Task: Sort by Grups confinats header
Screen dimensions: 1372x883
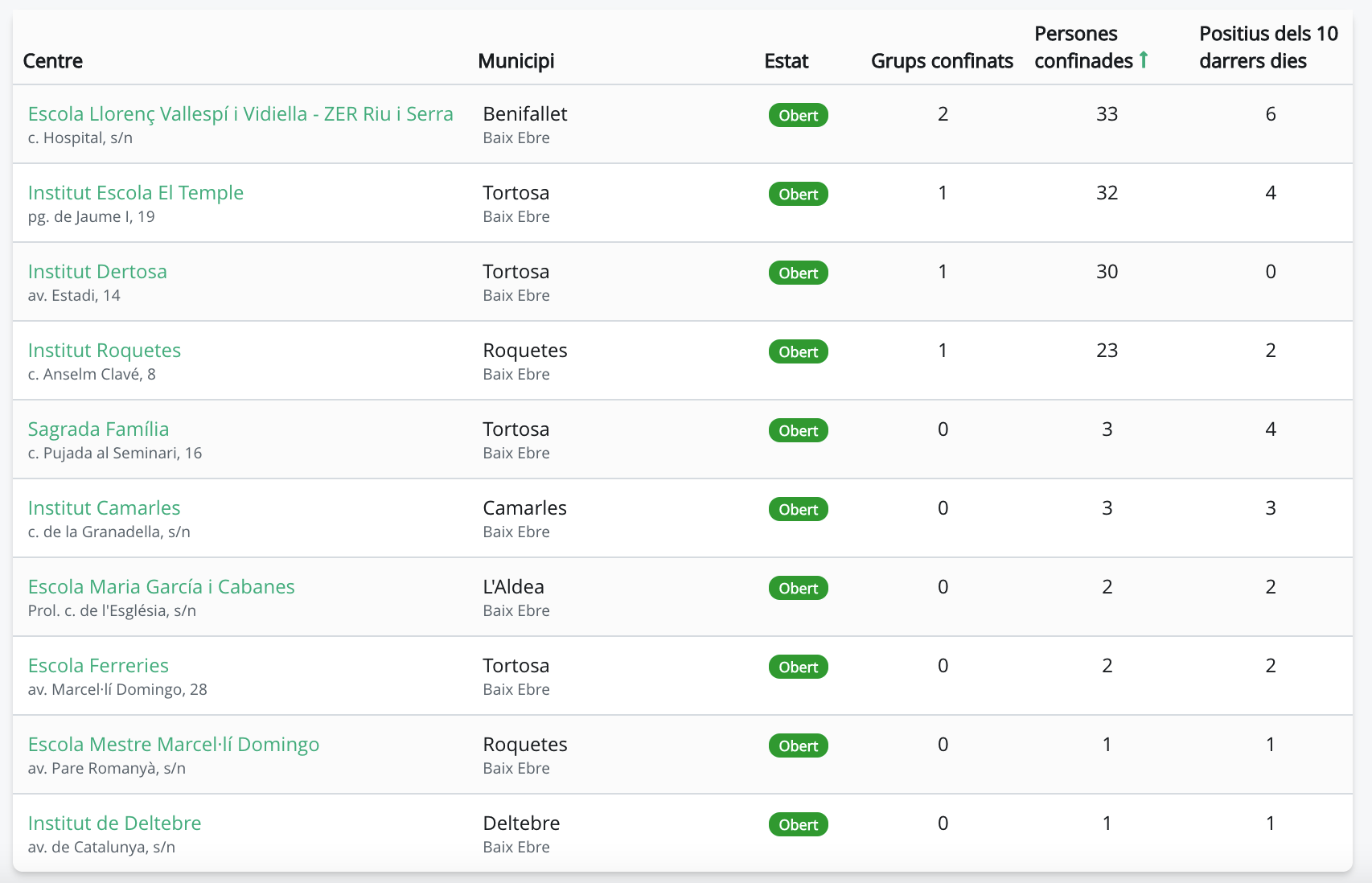Action: 941,61
